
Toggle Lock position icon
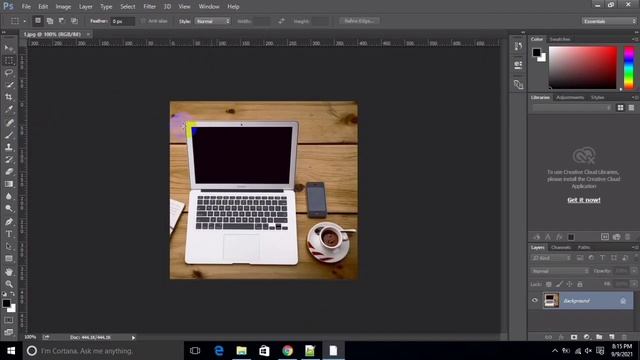[x=569, y=284]
